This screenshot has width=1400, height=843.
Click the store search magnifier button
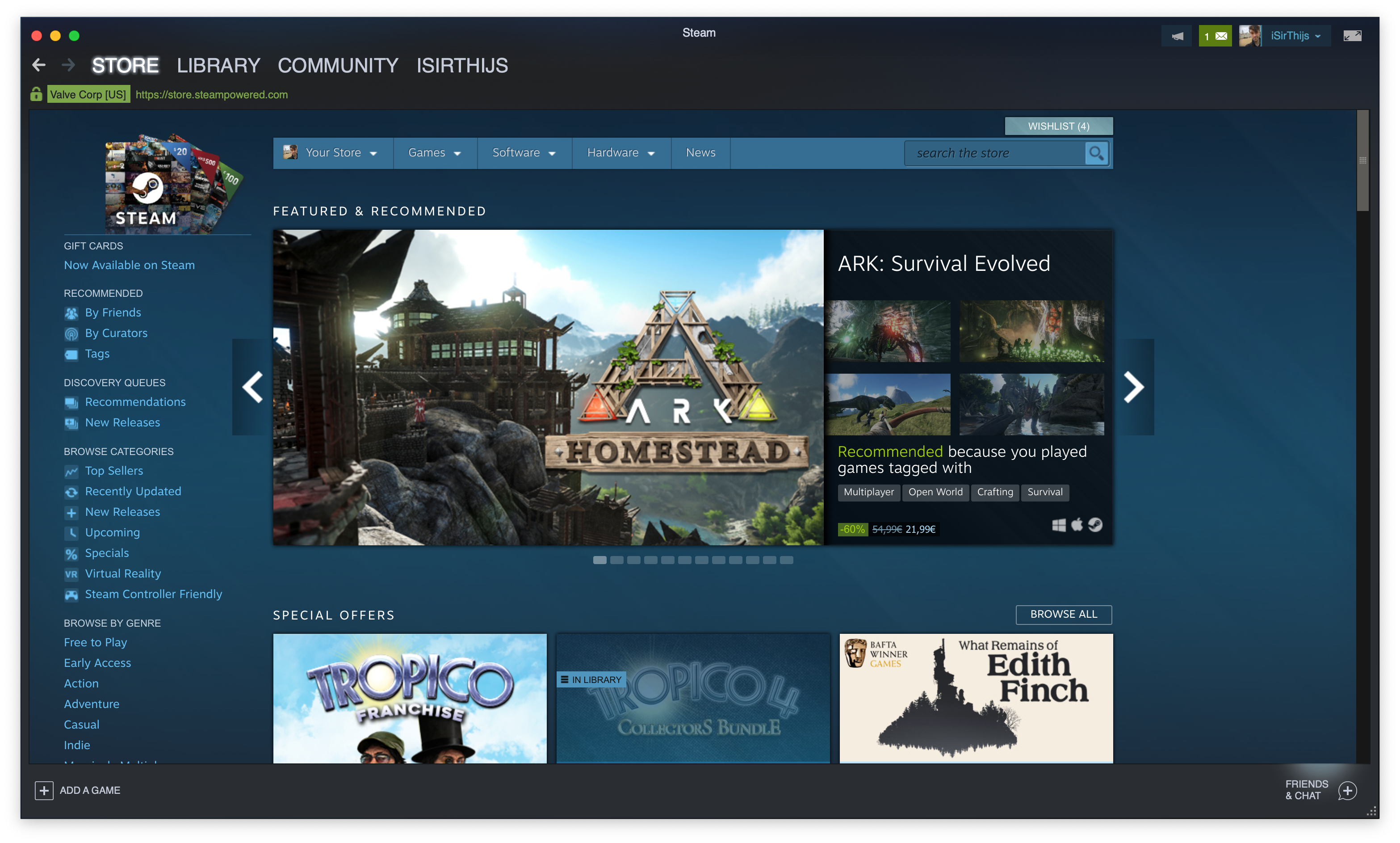pos(1096,153)
